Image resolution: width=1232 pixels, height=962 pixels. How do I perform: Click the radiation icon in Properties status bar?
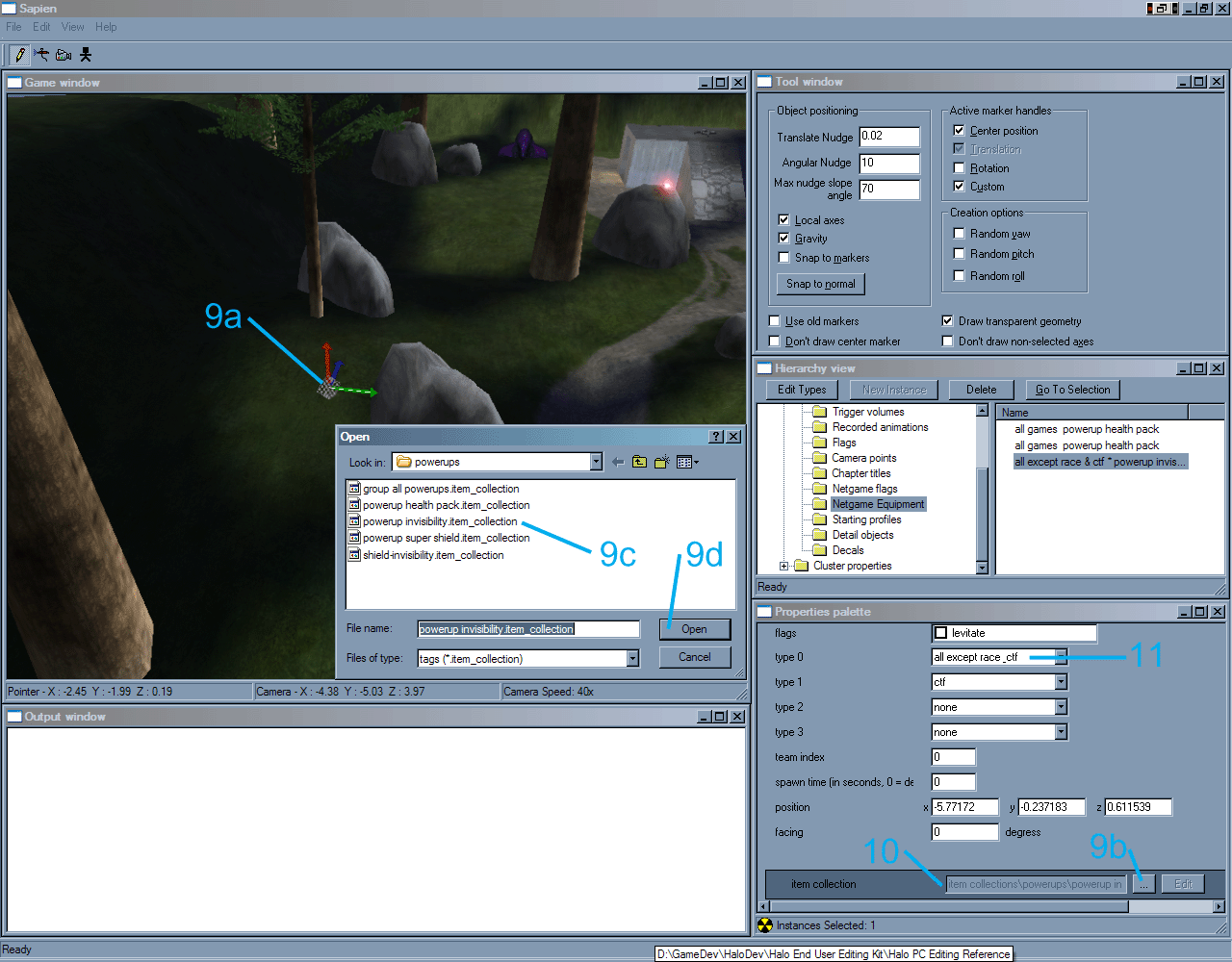765,925
